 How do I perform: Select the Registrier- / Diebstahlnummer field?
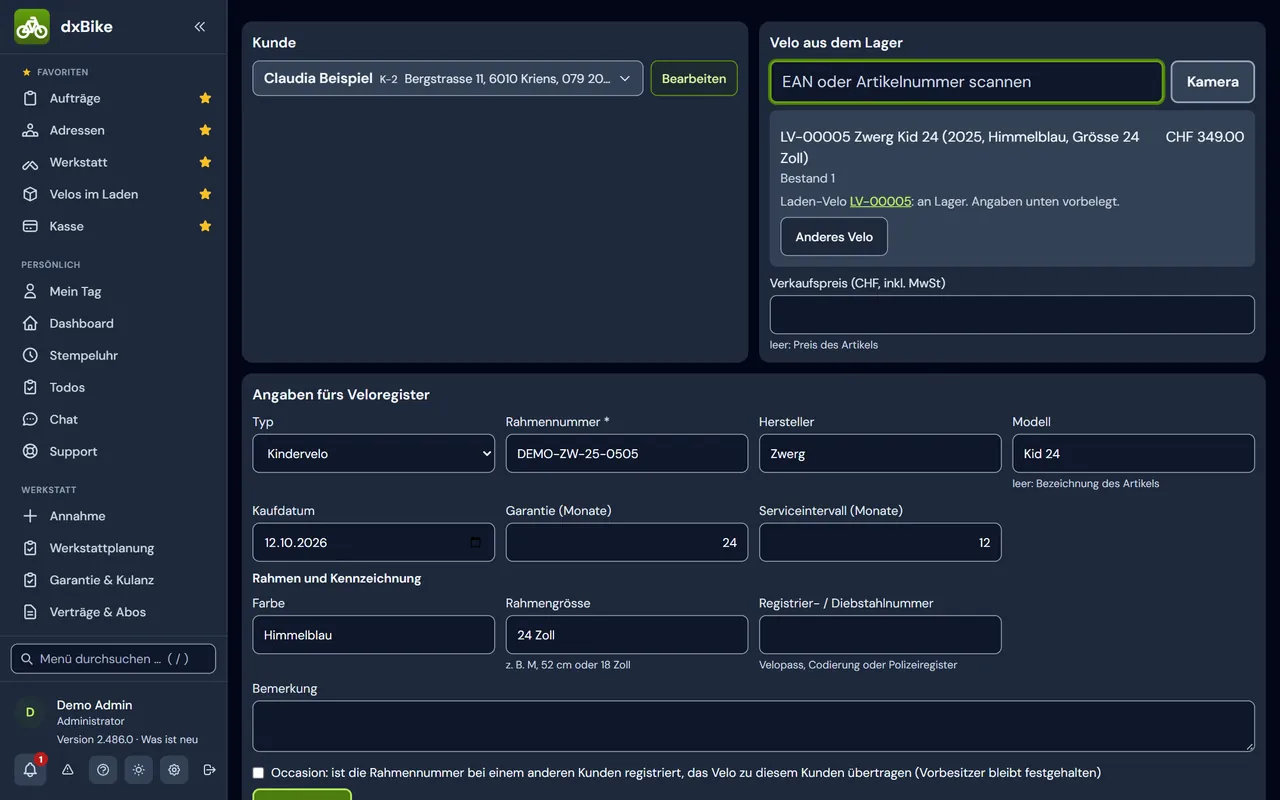pos(880,635)
